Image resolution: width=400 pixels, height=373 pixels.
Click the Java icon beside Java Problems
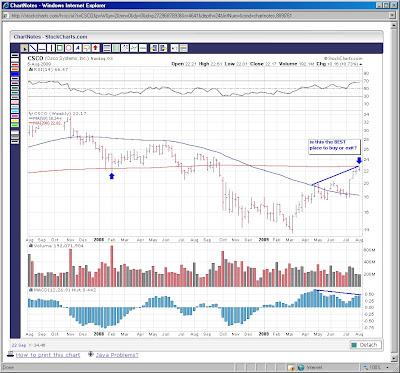pyautogui.click(x=91, y=354)
